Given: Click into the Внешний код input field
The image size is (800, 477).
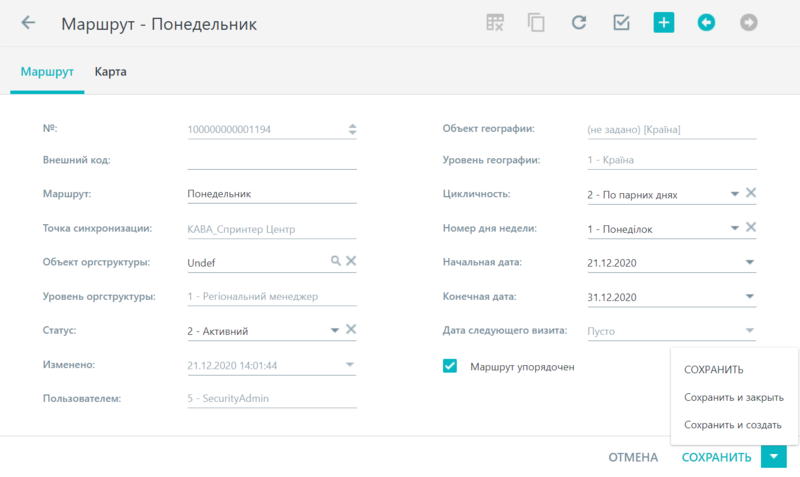Looking at the screenshot, I should 272,160.
